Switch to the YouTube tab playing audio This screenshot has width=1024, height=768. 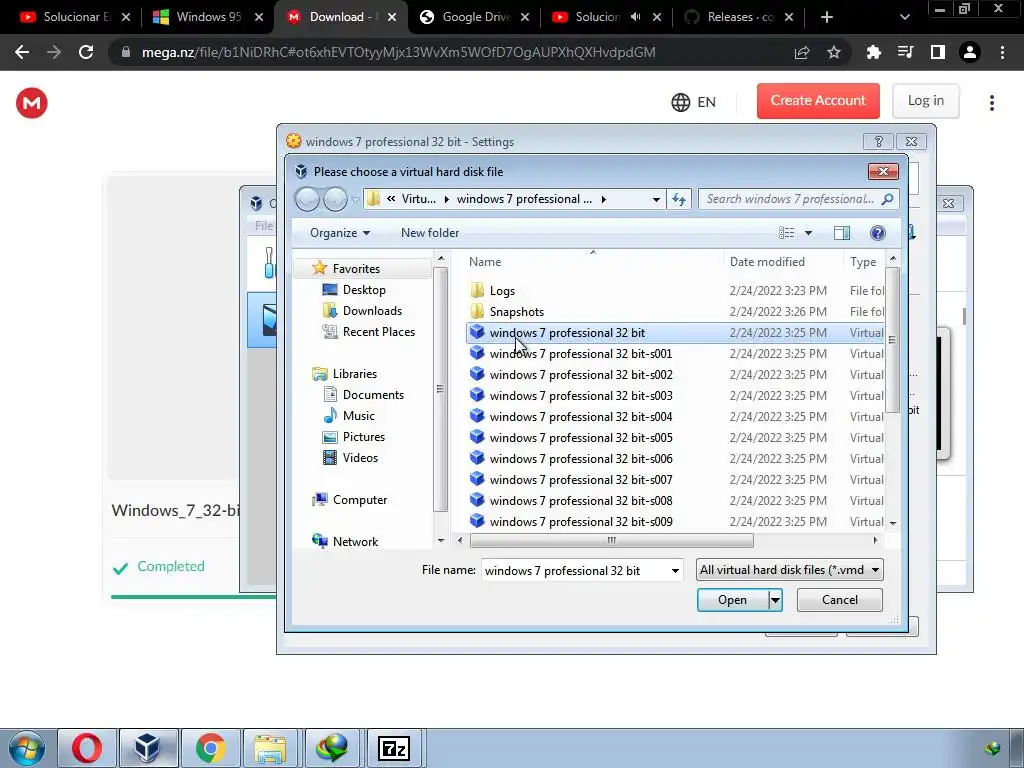tap(604, 17)
